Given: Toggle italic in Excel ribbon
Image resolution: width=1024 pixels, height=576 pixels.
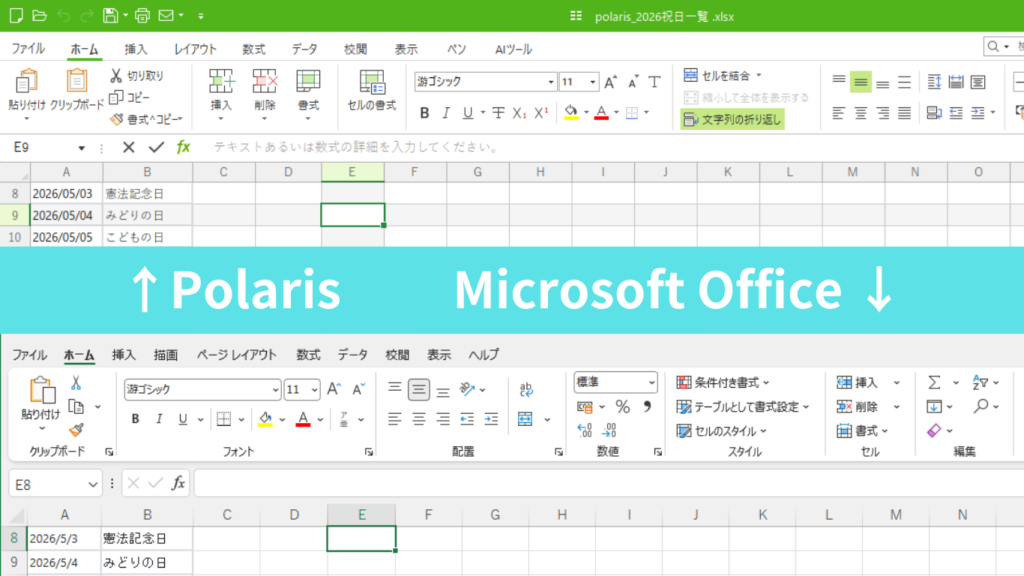Looking at the screenshot, I should pyautogui.click(x=159, y=419).
